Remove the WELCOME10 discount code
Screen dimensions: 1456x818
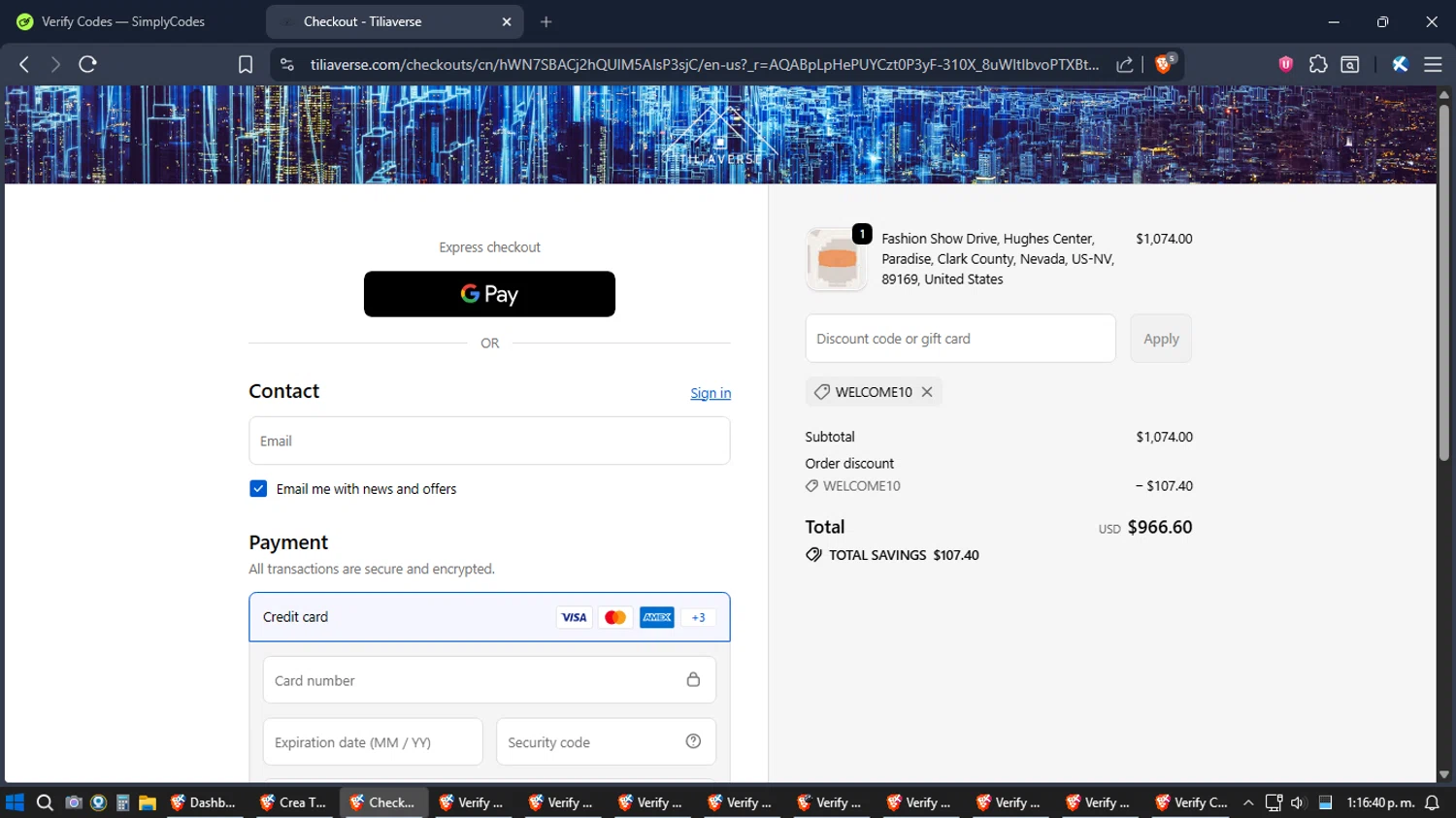pyautogui.click(x=927, y=392)
